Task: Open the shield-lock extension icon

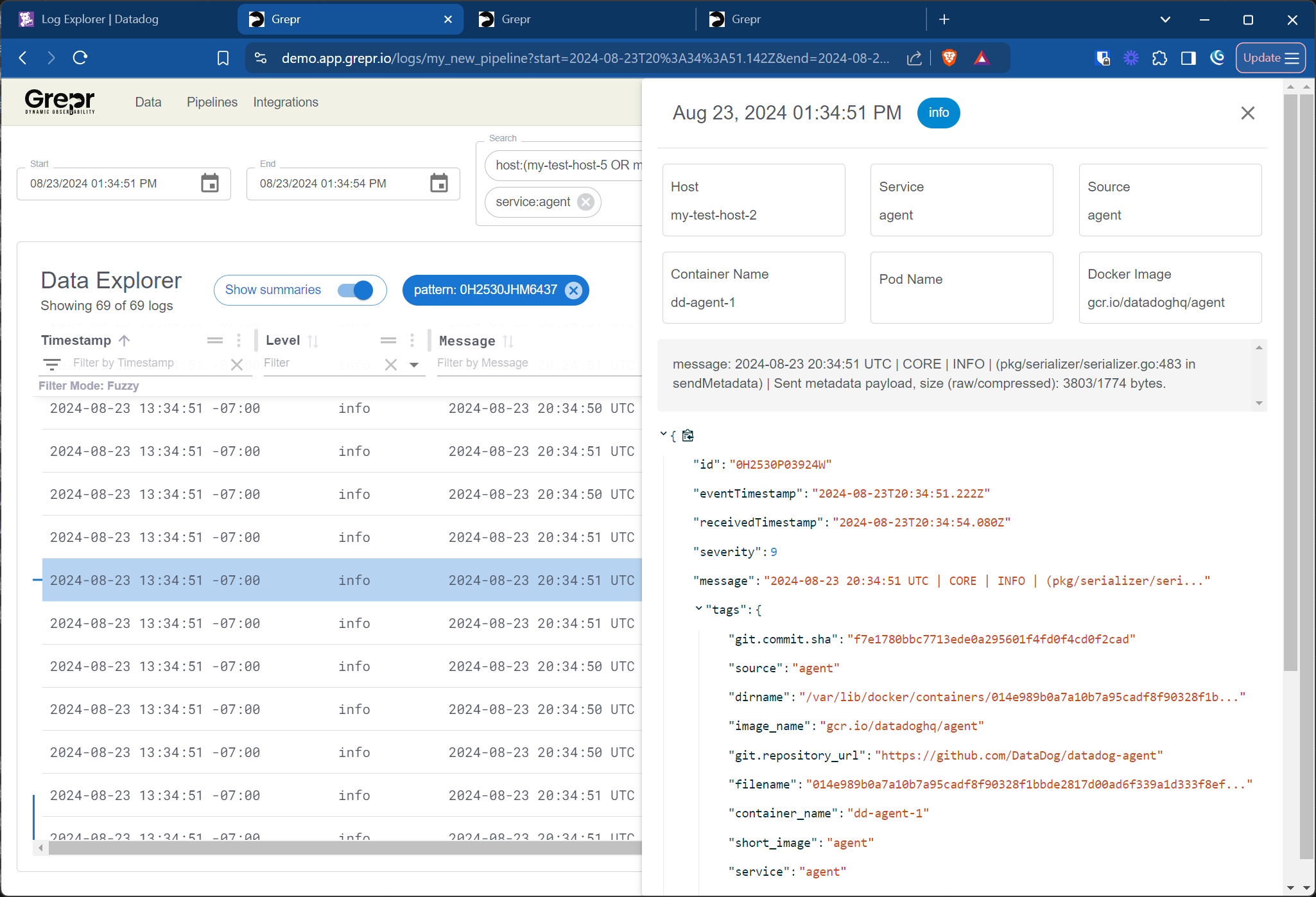Action: tap(1103, 58)
